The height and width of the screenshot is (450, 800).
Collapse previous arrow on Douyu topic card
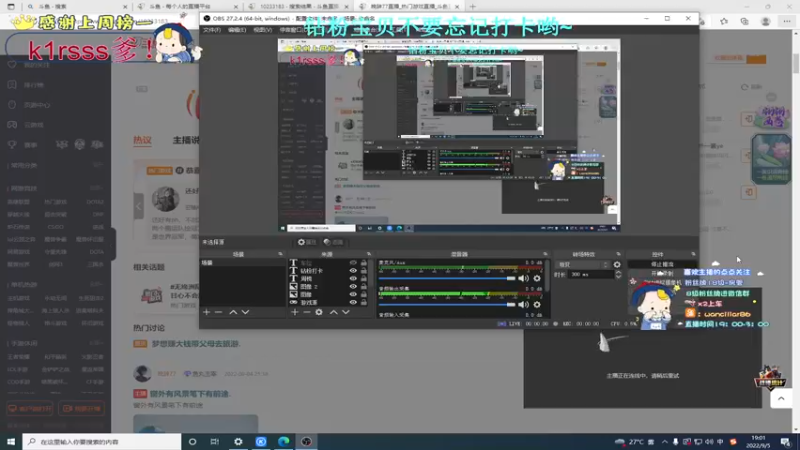click(139, 206)
